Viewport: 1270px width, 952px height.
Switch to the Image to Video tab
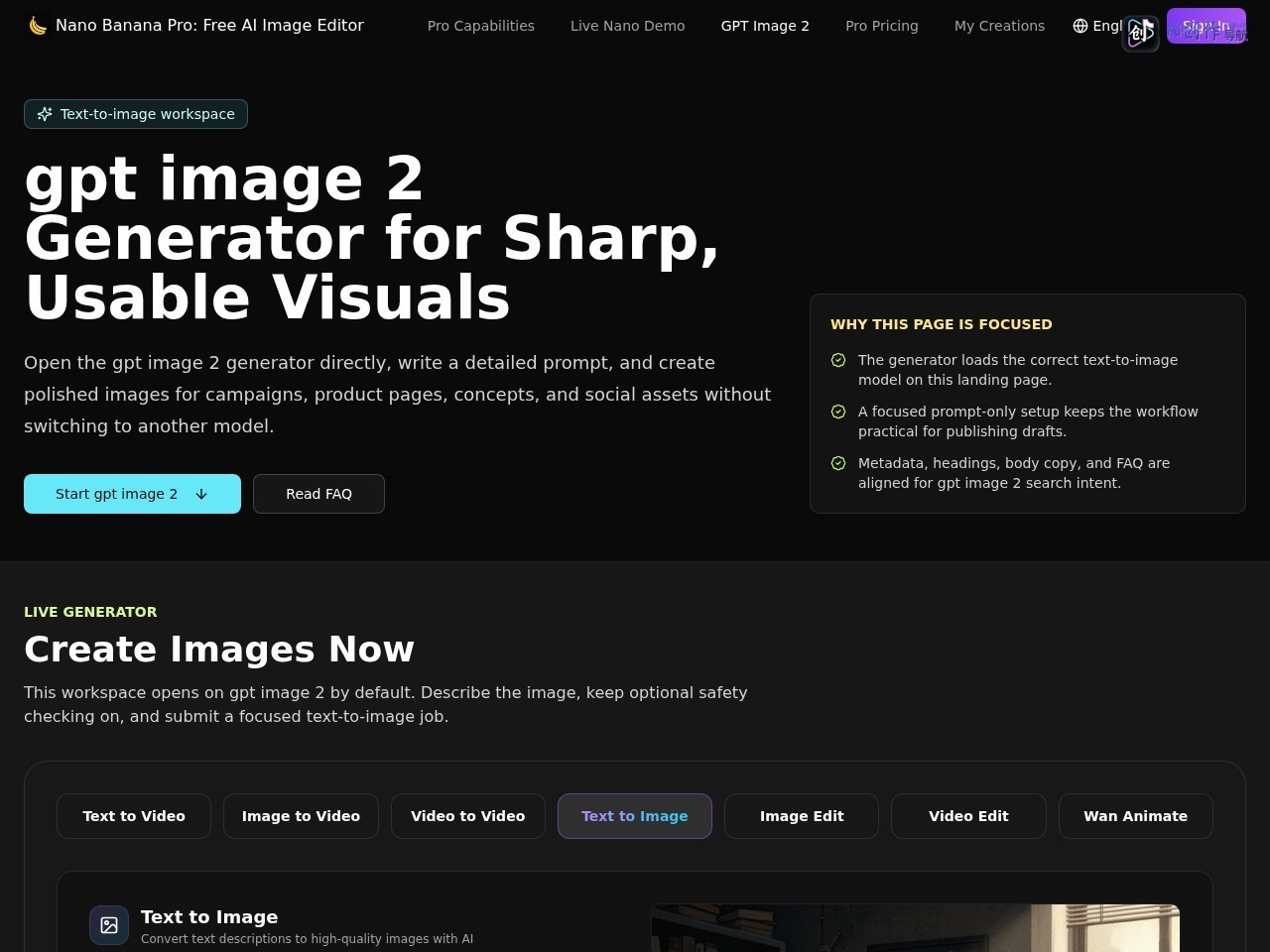pos(301,816)
